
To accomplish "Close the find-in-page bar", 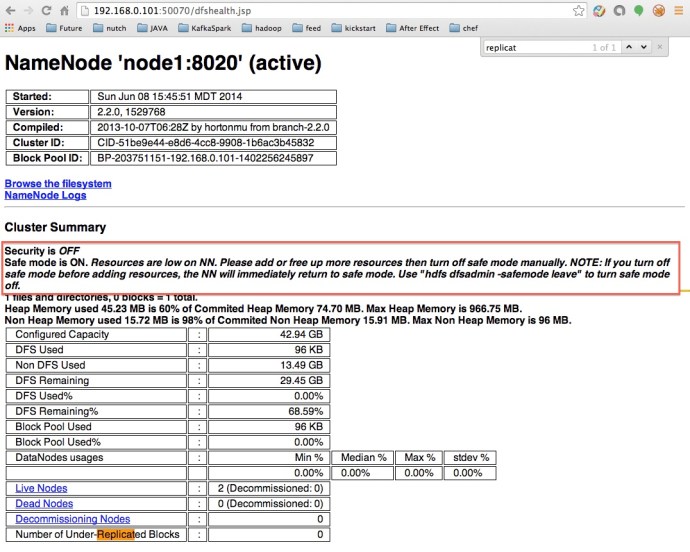I will click(660, 47).
